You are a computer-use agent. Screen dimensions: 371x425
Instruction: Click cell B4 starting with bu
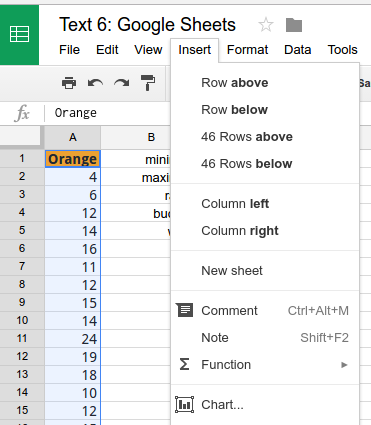(x=136, y=213)
